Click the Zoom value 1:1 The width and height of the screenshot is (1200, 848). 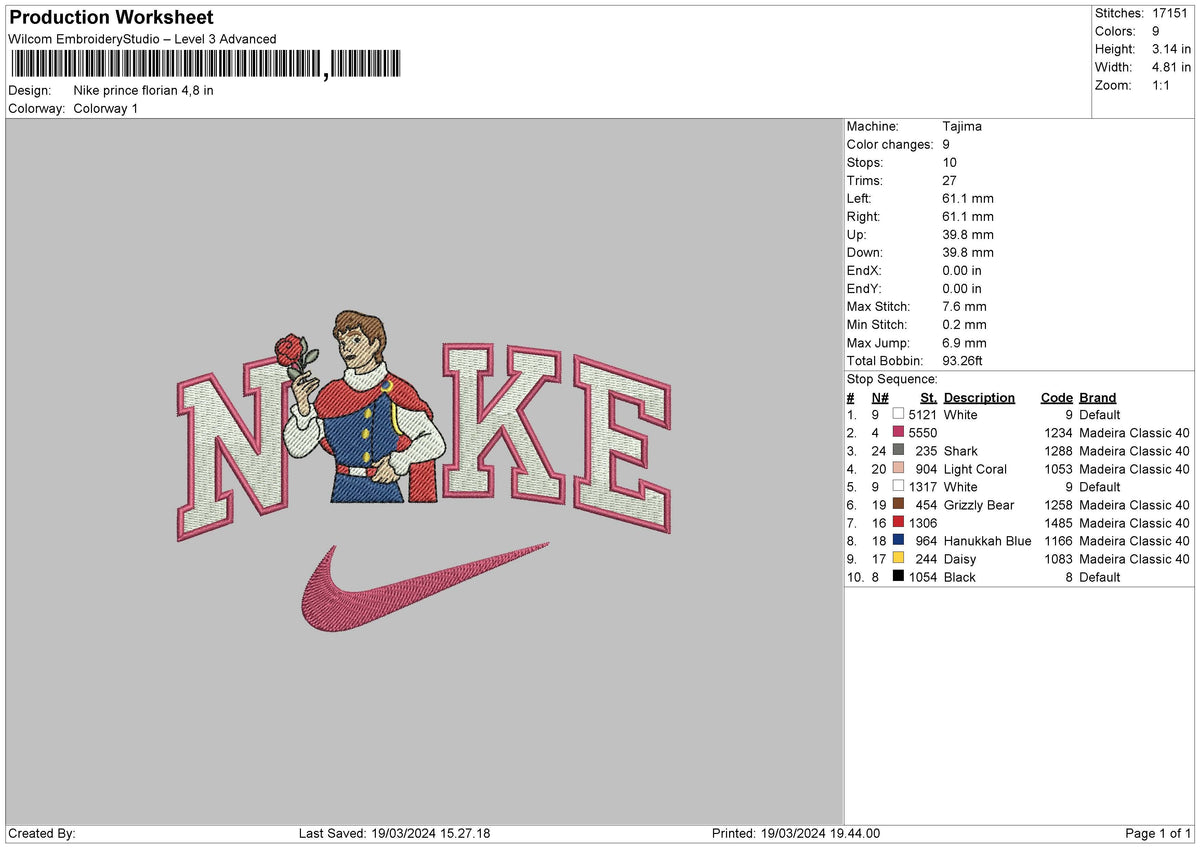pos(1163,85)
